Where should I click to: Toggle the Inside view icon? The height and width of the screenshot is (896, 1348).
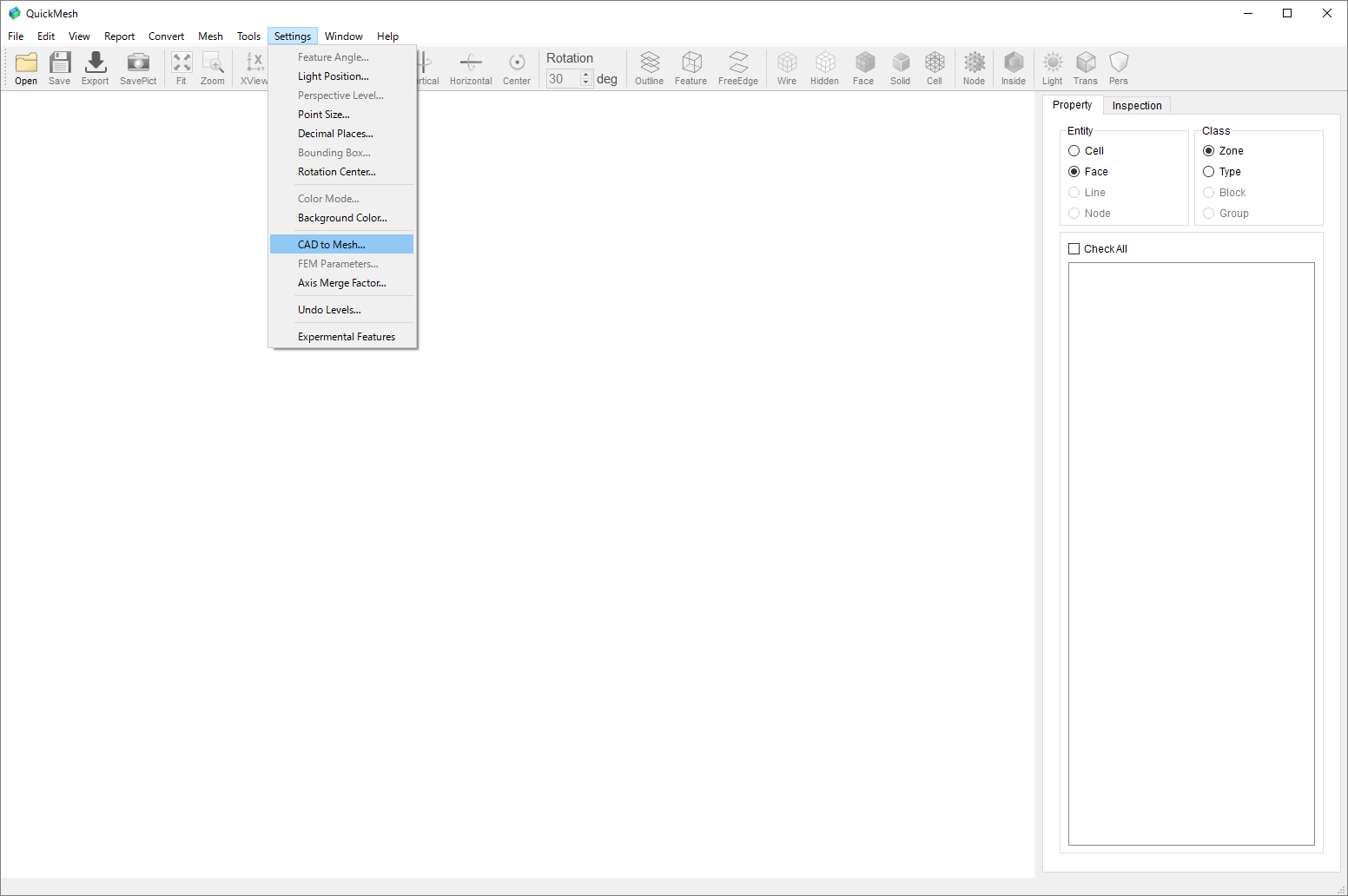coord(1014,68)
